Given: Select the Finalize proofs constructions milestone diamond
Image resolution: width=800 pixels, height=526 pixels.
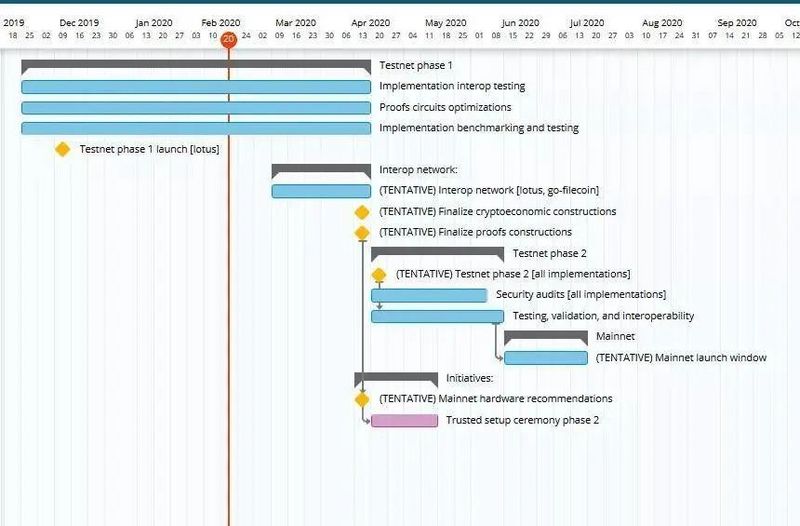Looking at the screenshot, I should point(362,233).
